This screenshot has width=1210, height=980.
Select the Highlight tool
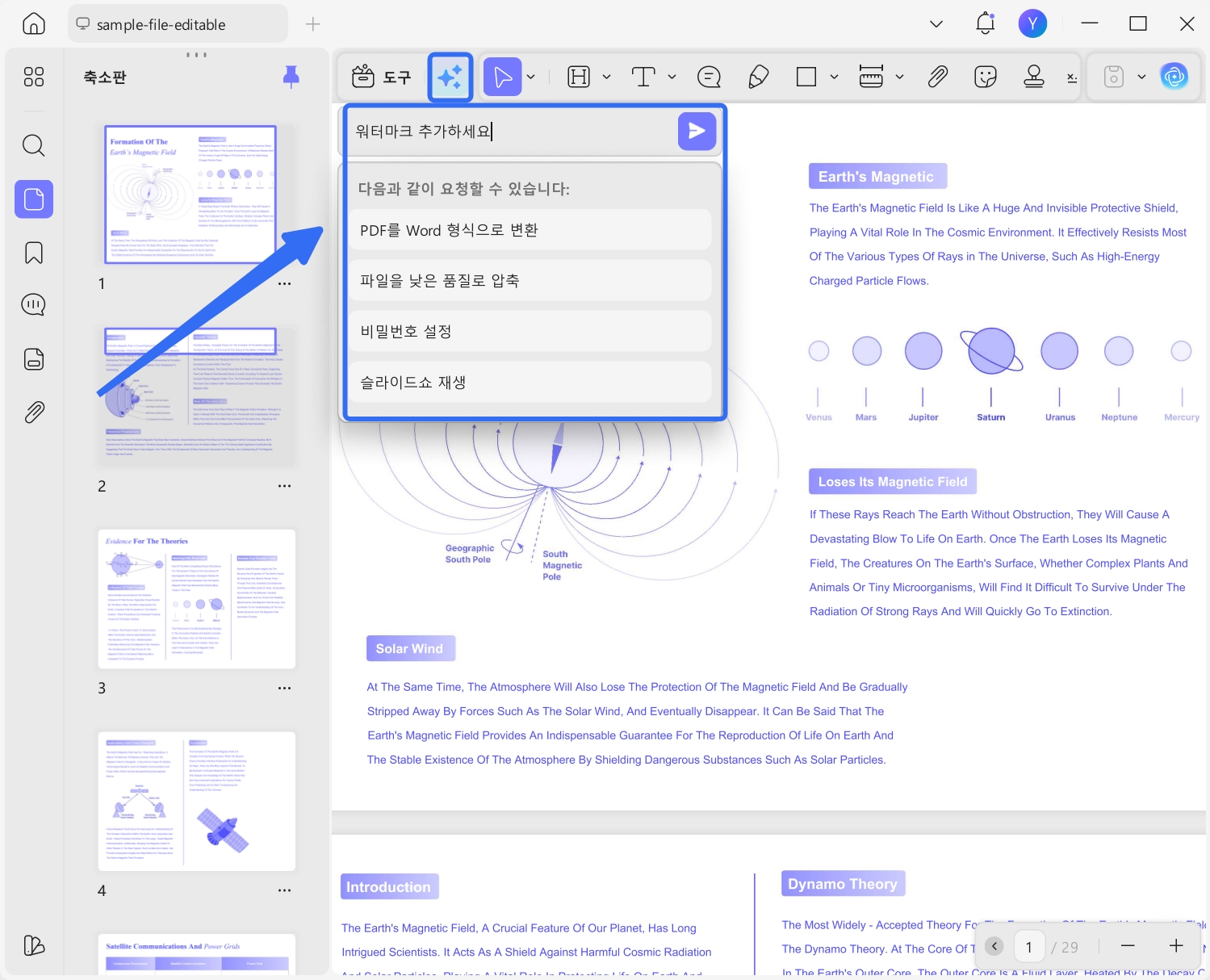(579, 77)
